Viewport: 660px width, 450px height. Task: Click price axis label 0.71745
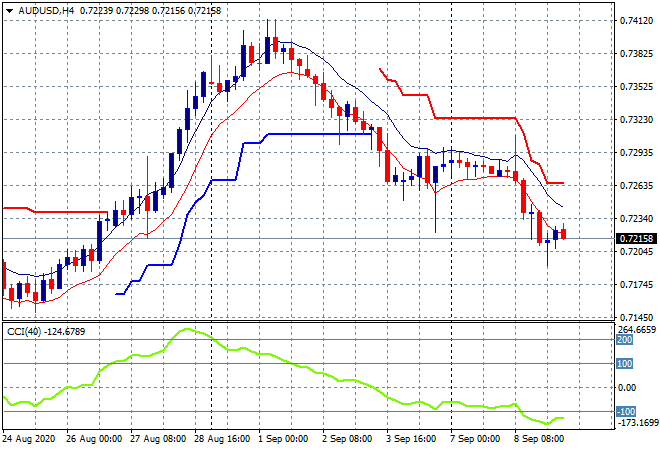point(636,285)
